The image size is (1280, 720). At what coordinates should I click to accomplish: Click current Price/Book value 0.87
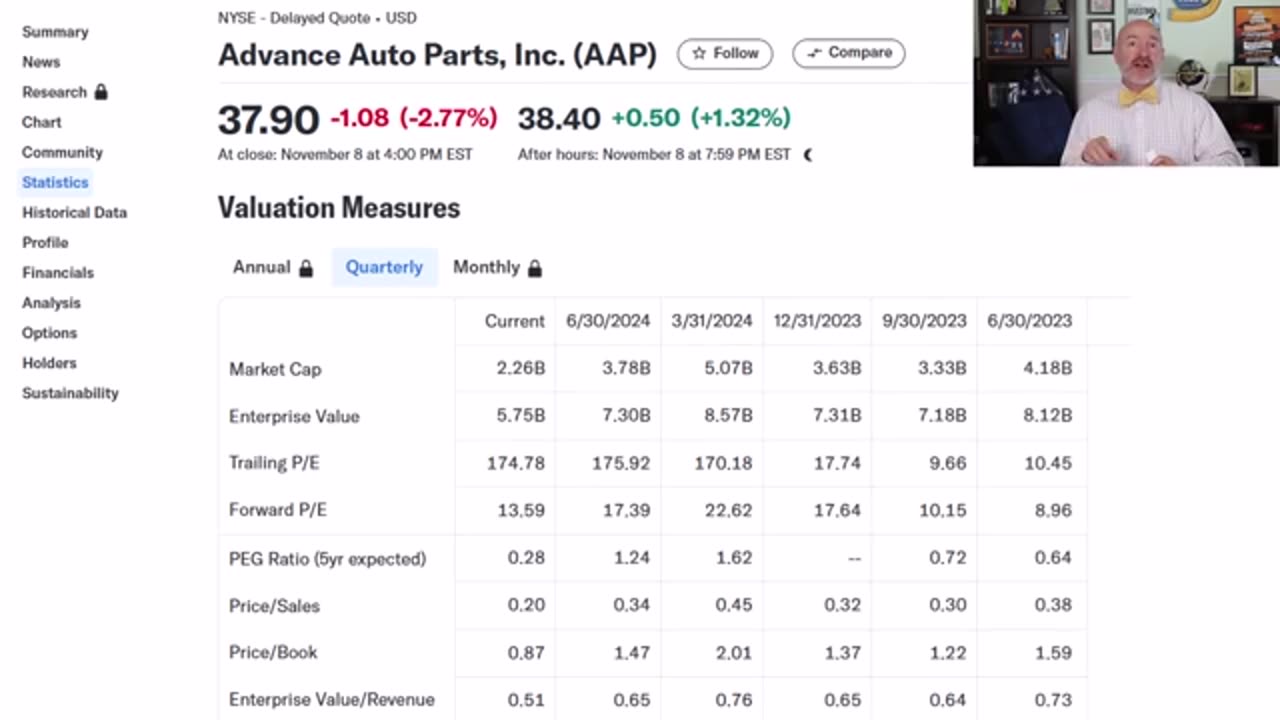pyautogui.click(x=526, y=652)
